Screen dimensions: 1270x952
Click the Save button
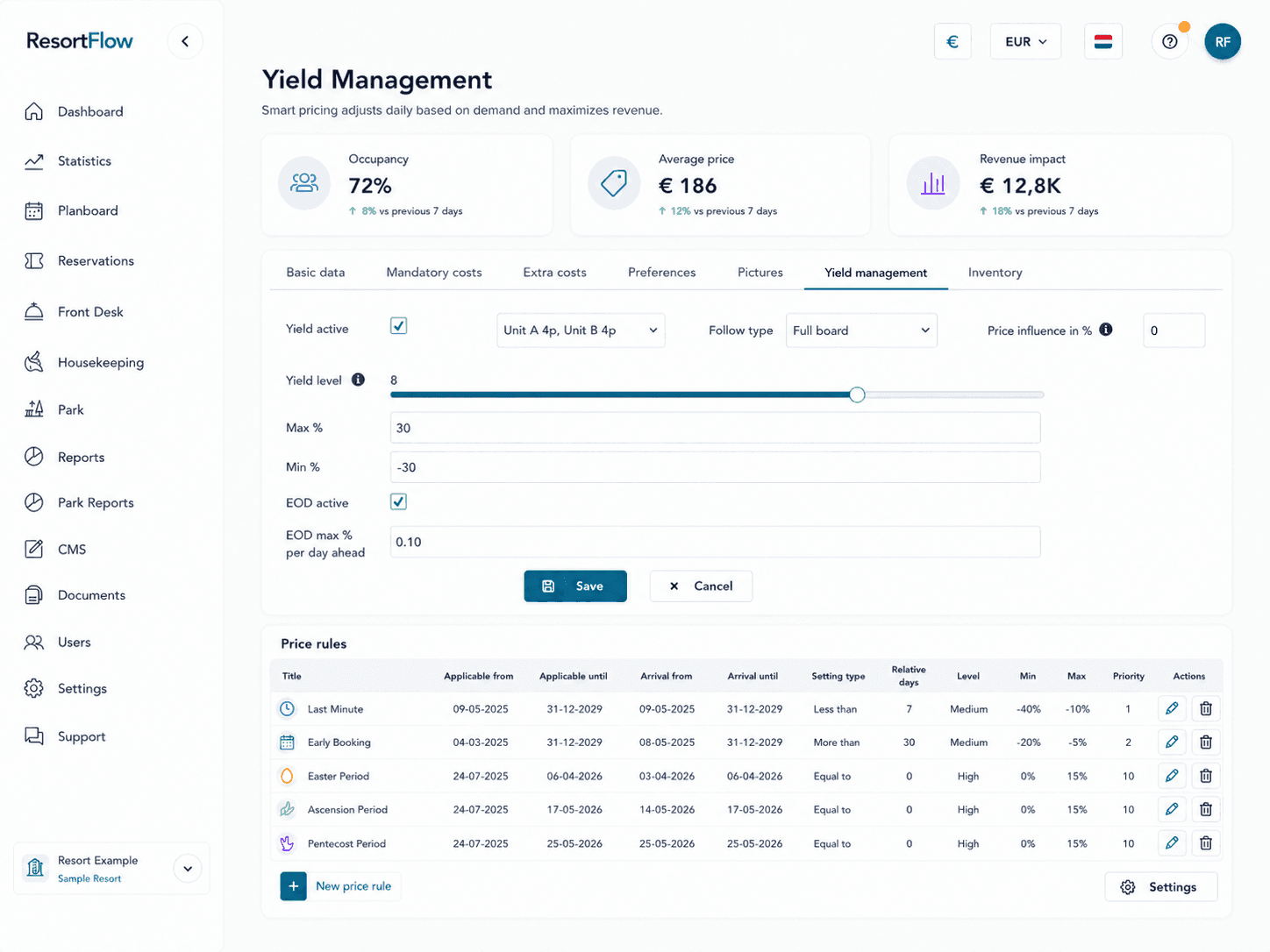pyautogui.click(x=575, y=586)
